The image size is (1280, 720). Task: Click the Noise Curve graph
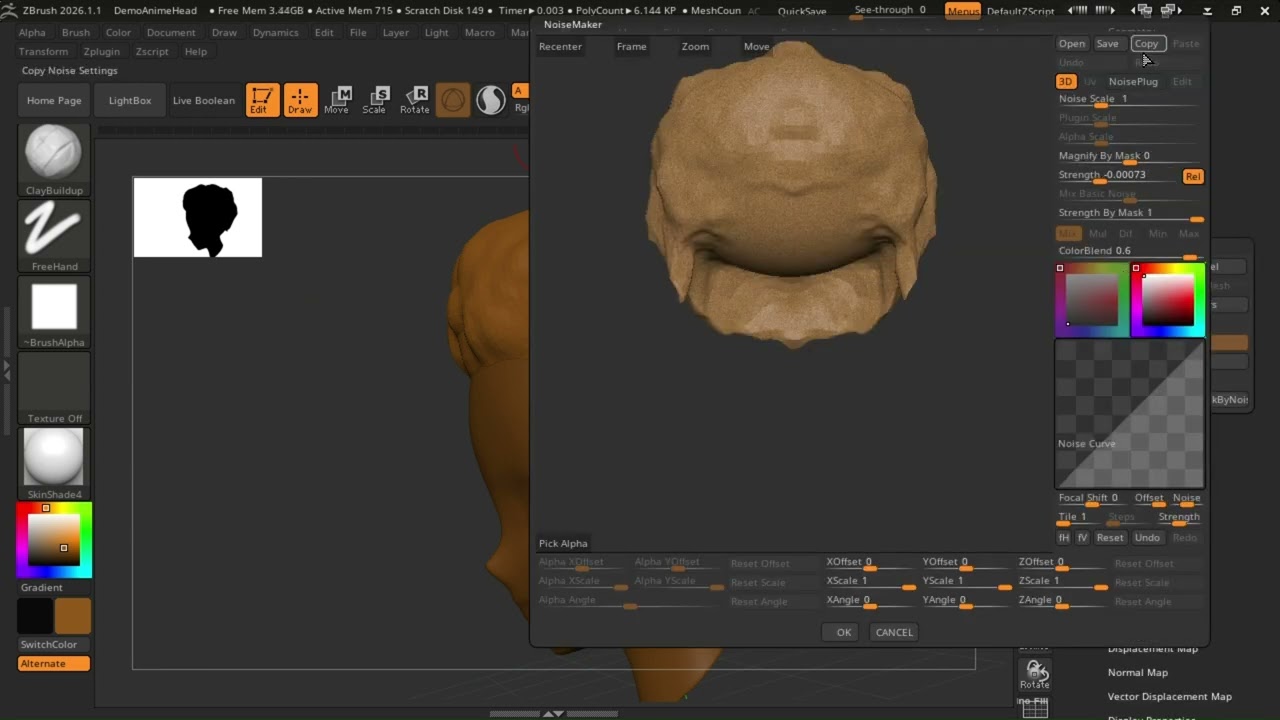pos(1130,414)
